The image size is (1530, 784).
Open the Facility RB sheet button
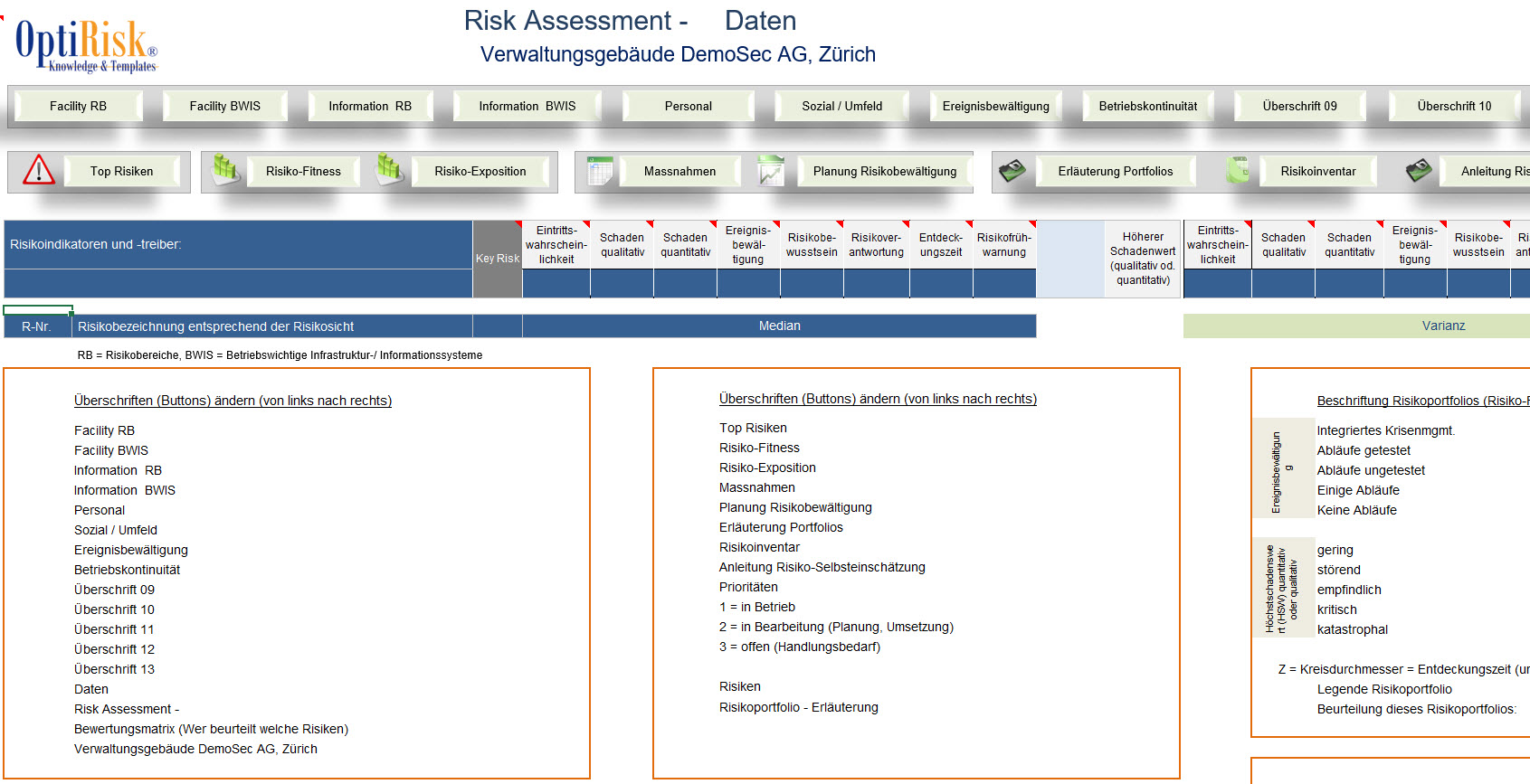(78, 106)
